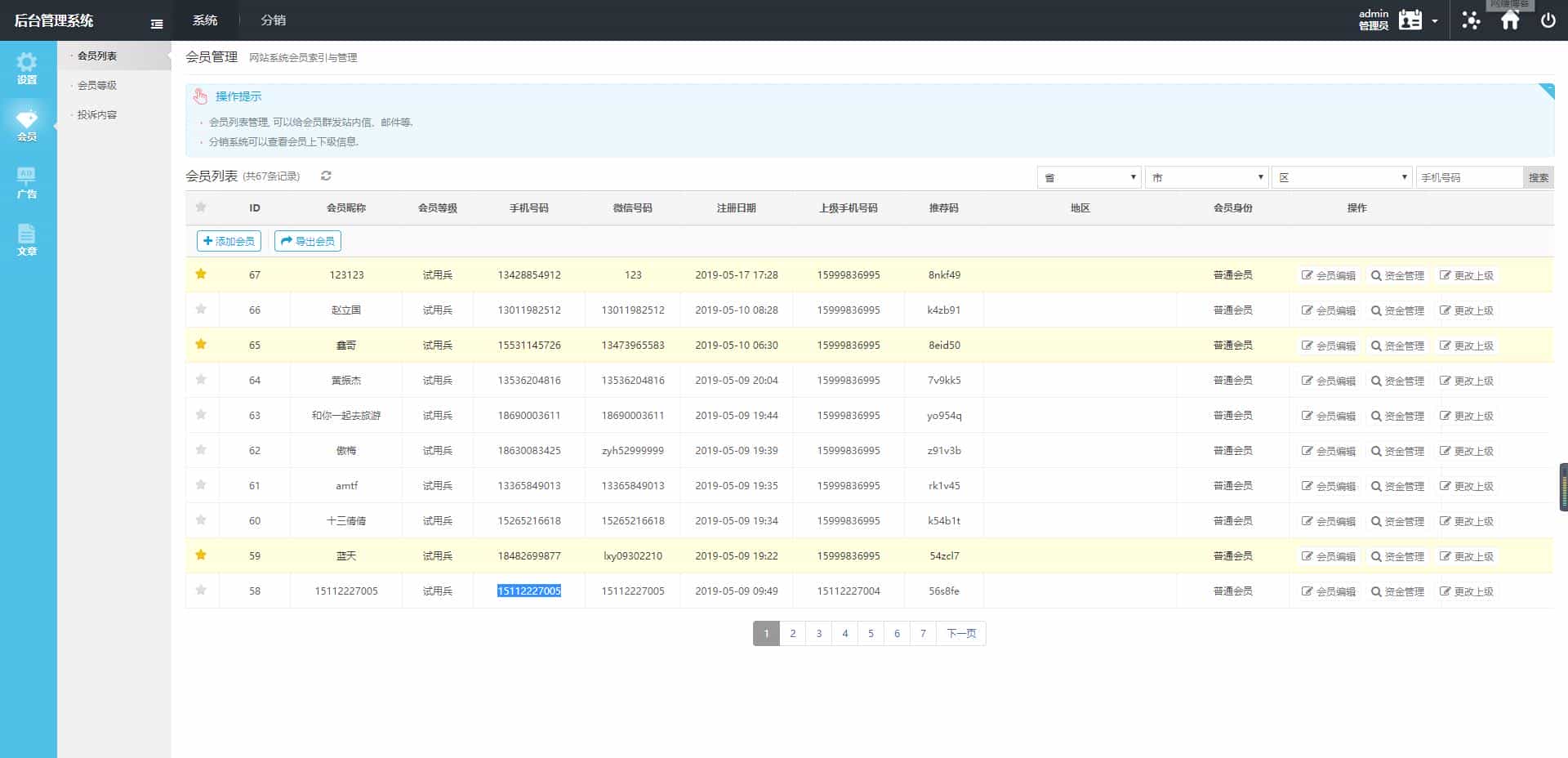Click 更改上级 for member ID 58
This screenshot has height=758, width=1568.
click(x=1467, y=591)
